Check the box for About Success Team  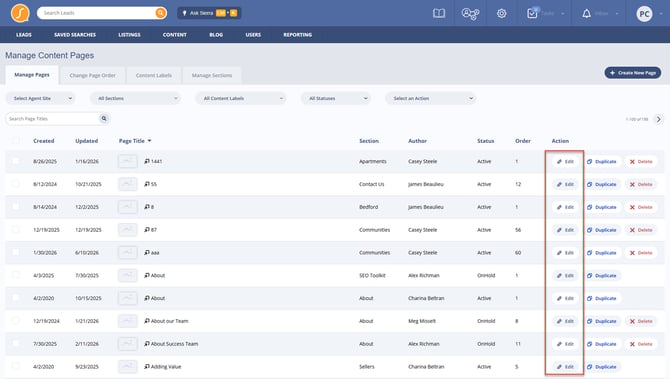pos(16,343)
